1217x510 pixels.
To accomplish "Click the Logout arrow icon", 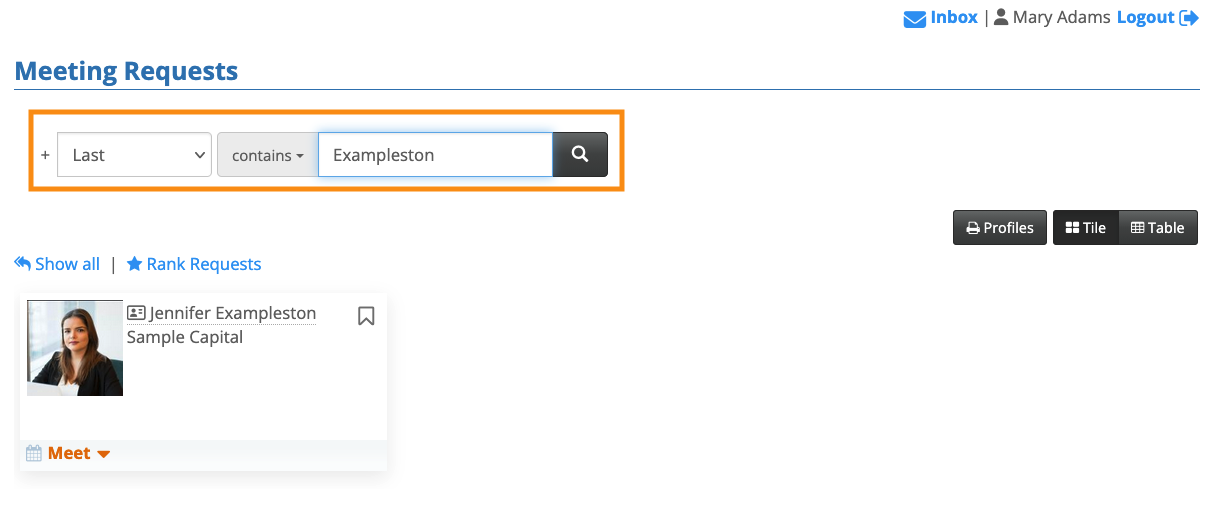I will click(1189, 18).
